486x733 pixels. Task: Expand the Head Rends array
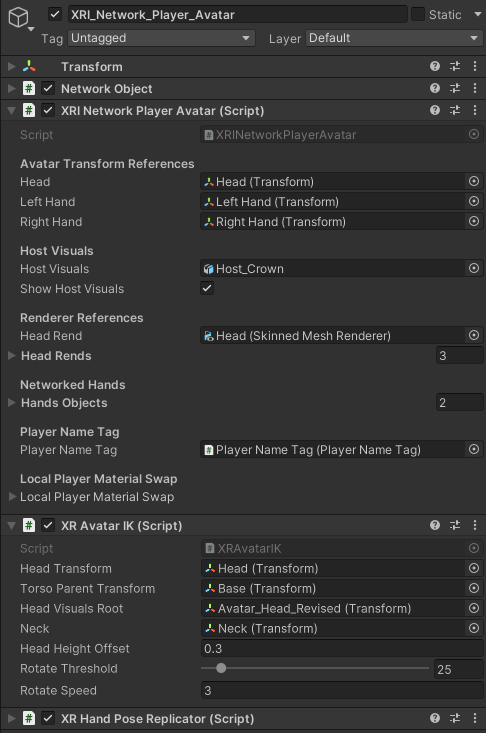pyautogui.click(x=12, y=356)
